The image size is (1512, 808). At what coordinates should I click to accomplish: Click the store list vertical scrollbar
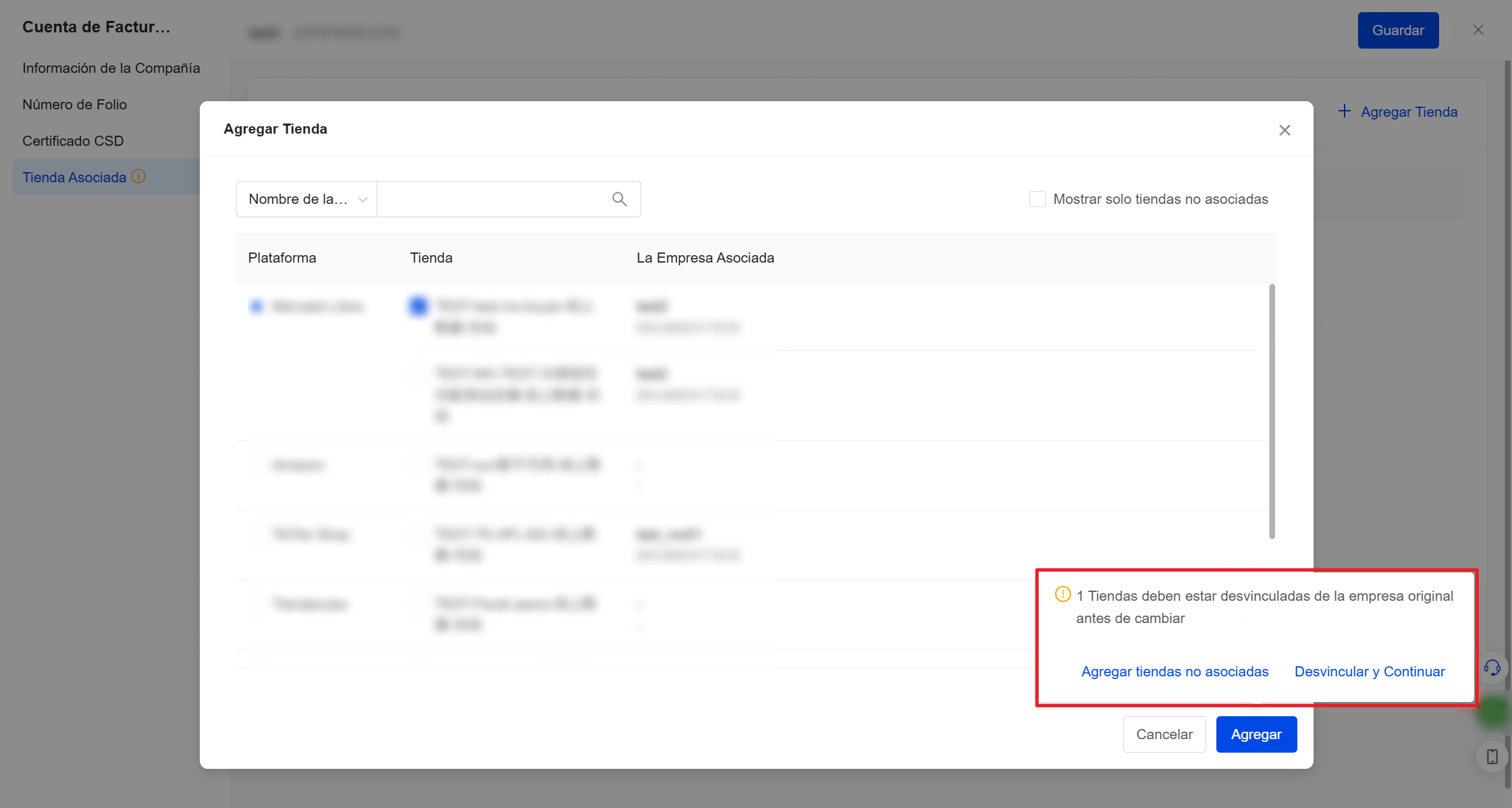[x=1272, y=412]
